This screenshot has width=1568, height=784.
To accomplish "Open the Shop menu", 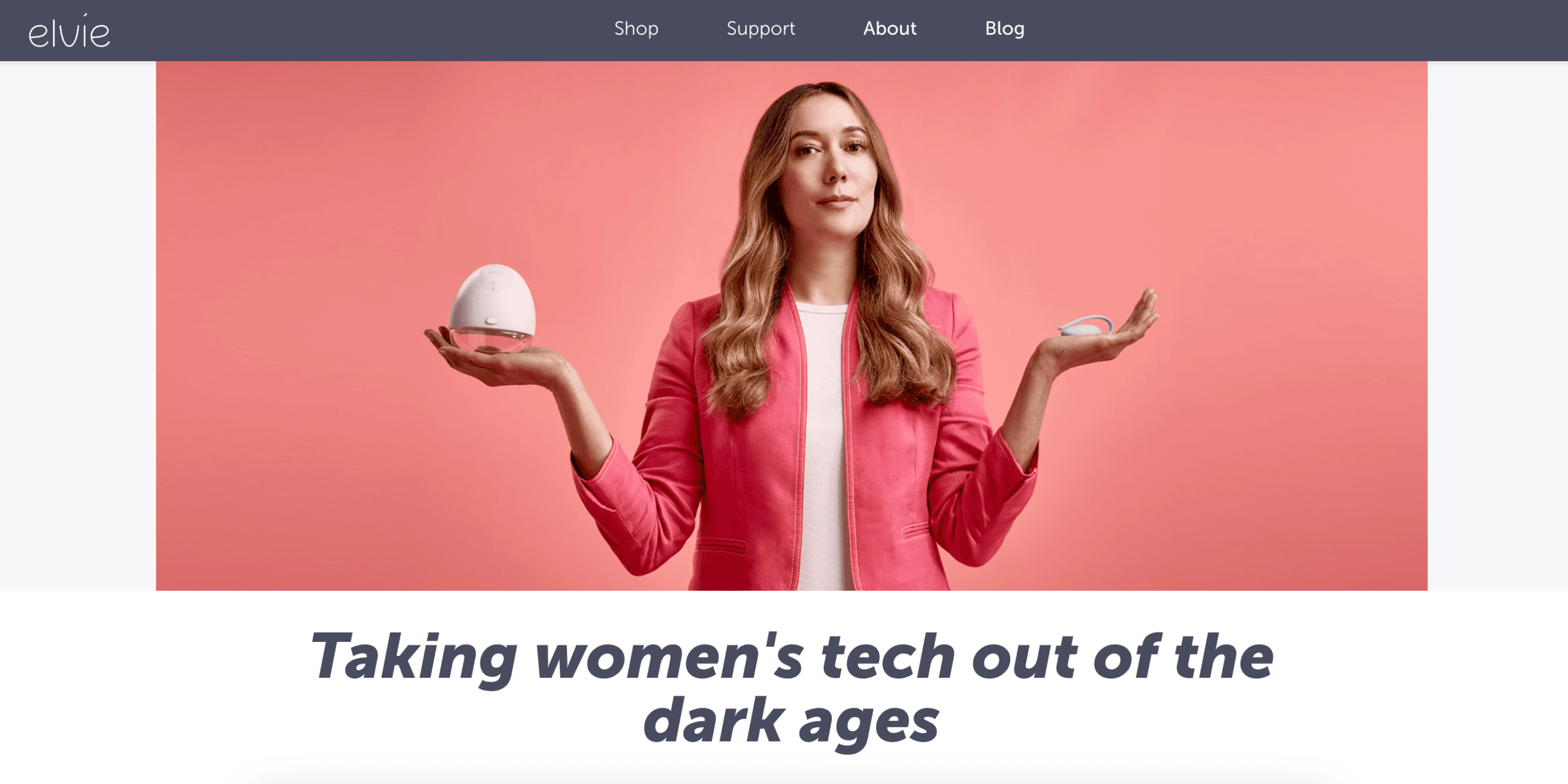I will click(x=636, y=29).
